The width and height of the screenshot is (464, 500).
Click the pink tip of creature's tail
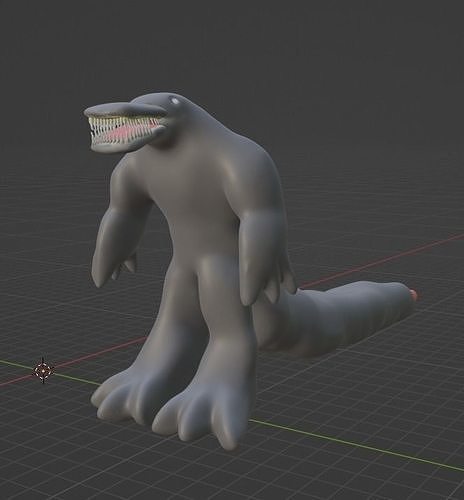[414, 295]
